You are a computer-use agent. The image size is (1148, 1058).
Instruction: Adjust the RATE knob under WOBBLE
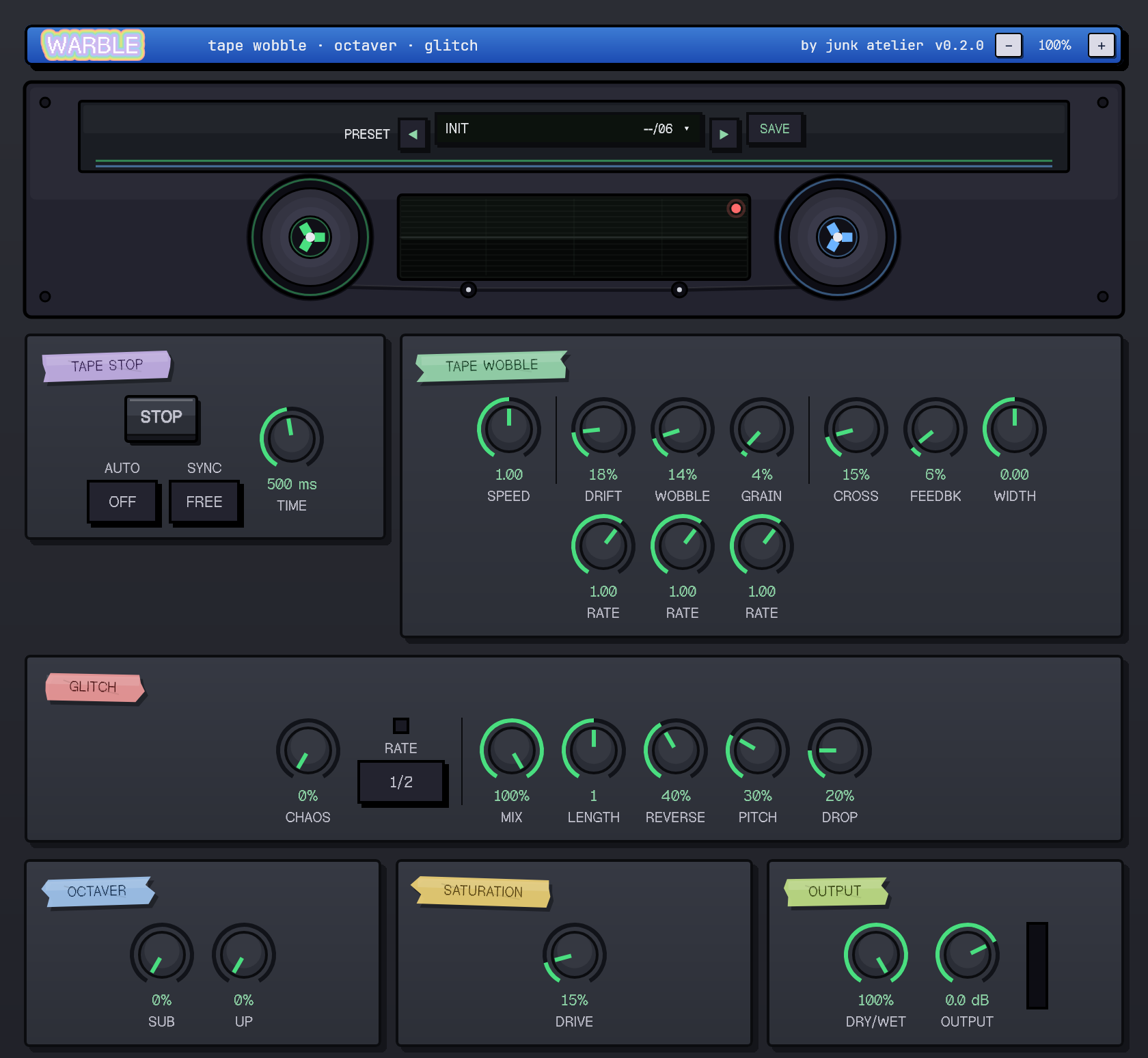[683, 546]
